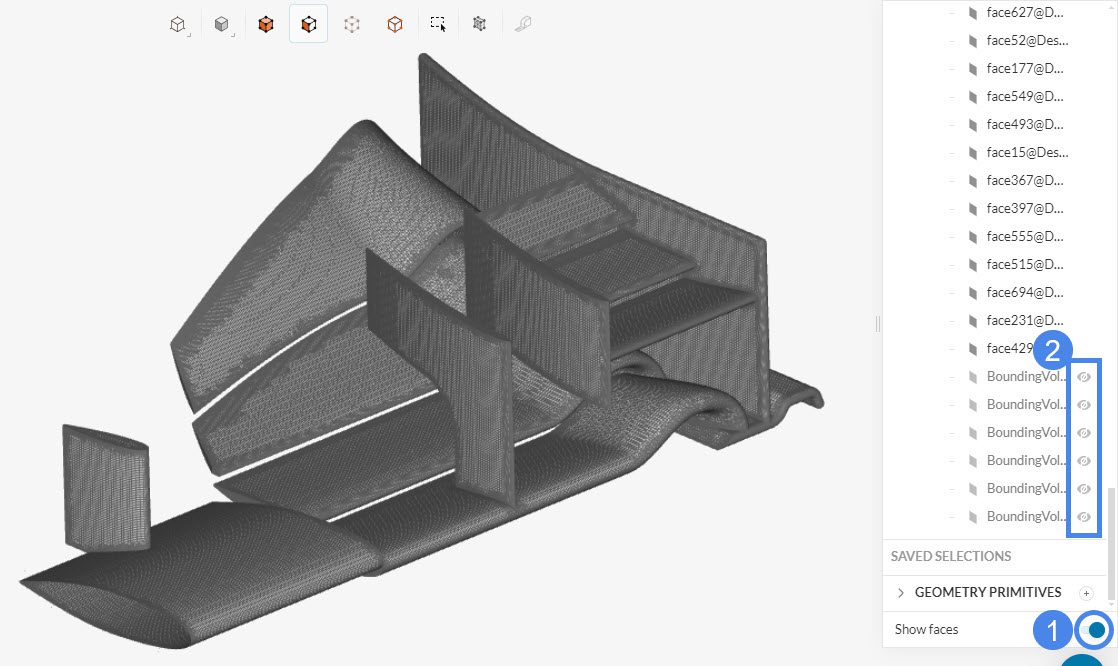Unhide the third BoundingVol face
This screenshot has width=1118, height=666.
pos(1083,433)
